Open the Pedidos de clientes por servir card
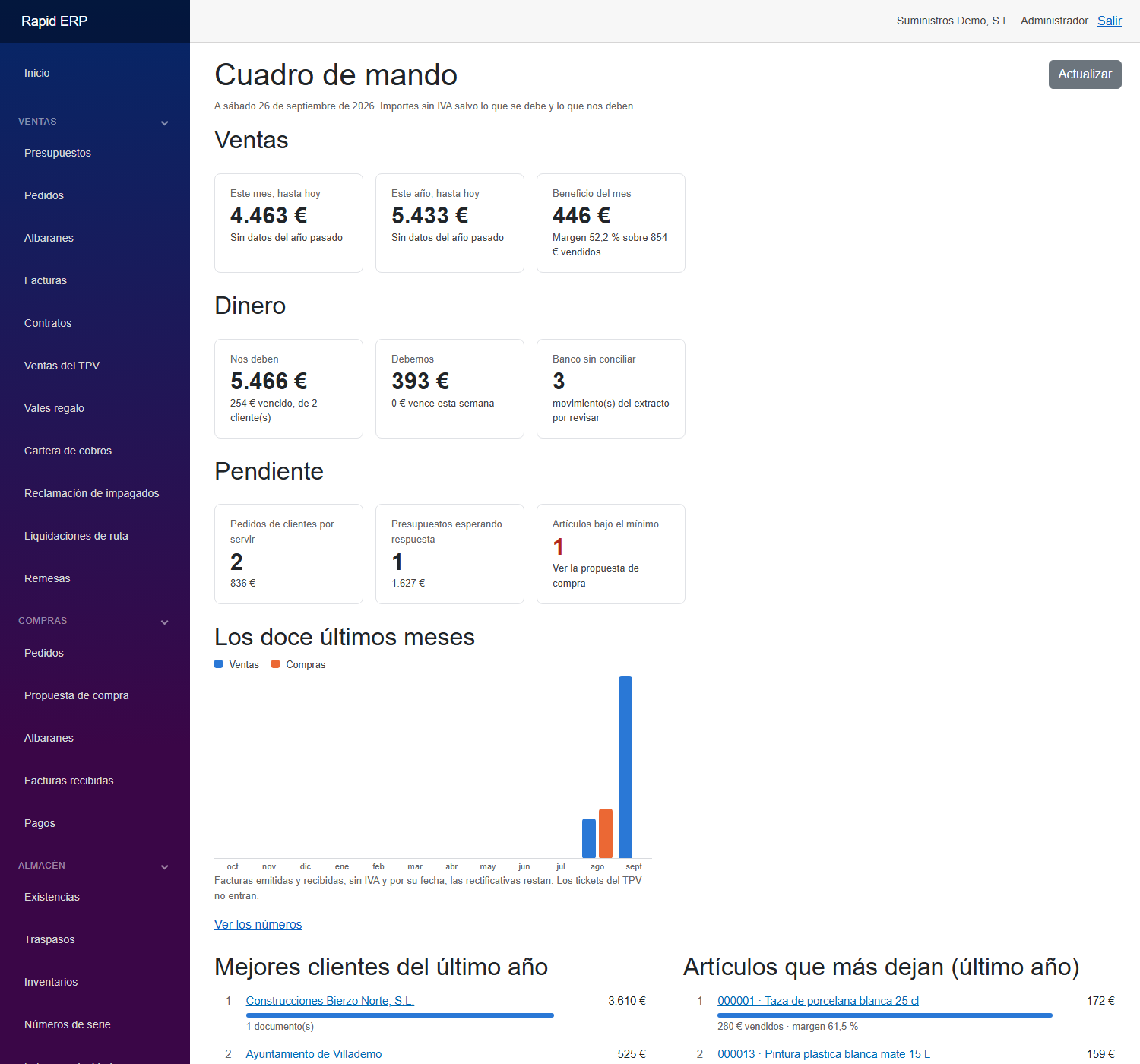1140x1064 pixels. [289, 554]
